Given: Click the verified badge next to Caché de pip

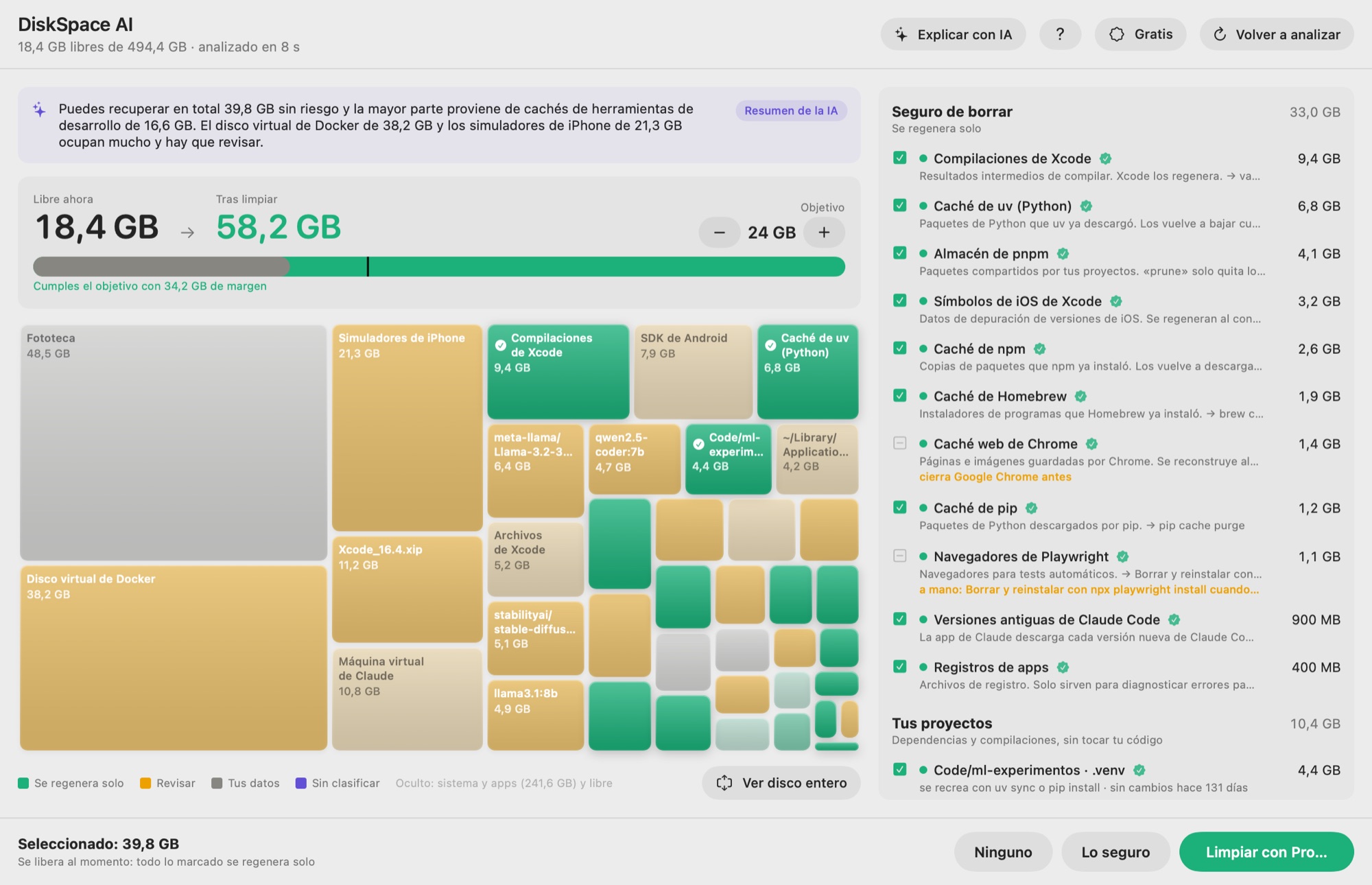Looking at the screenshot, I should coord(1032,508).
